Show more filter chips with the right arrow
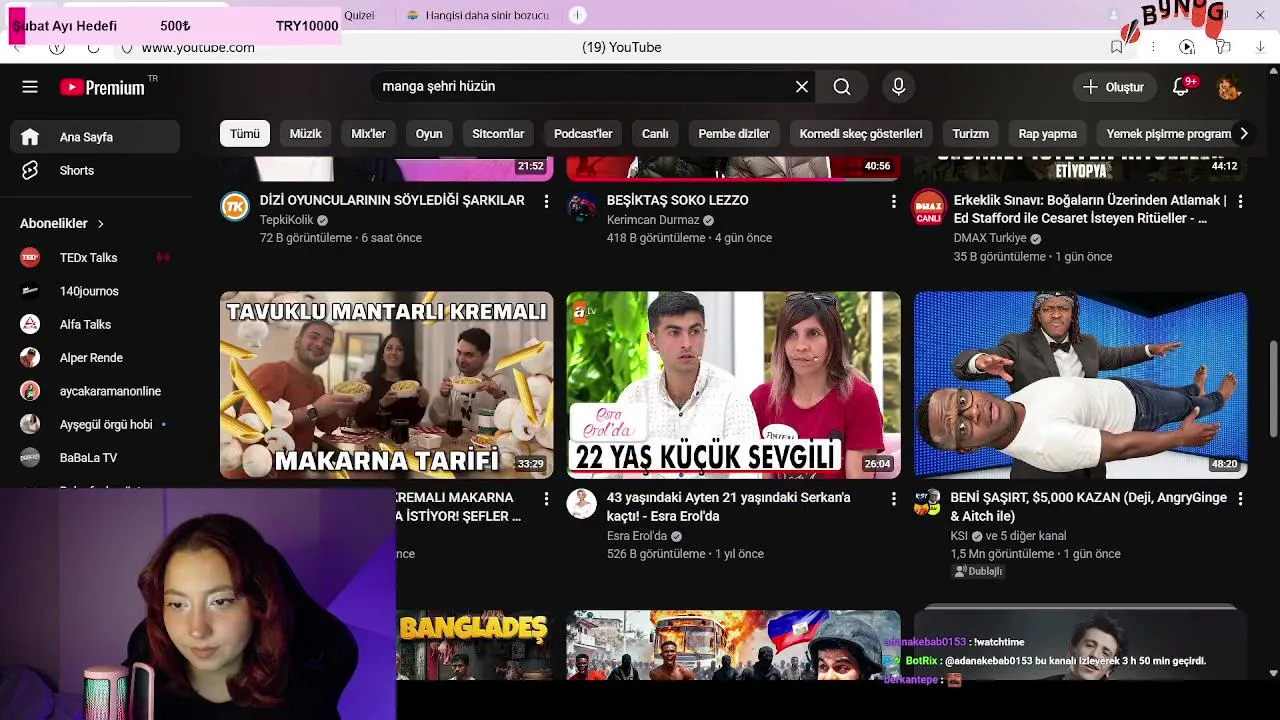 point(1243,133)
